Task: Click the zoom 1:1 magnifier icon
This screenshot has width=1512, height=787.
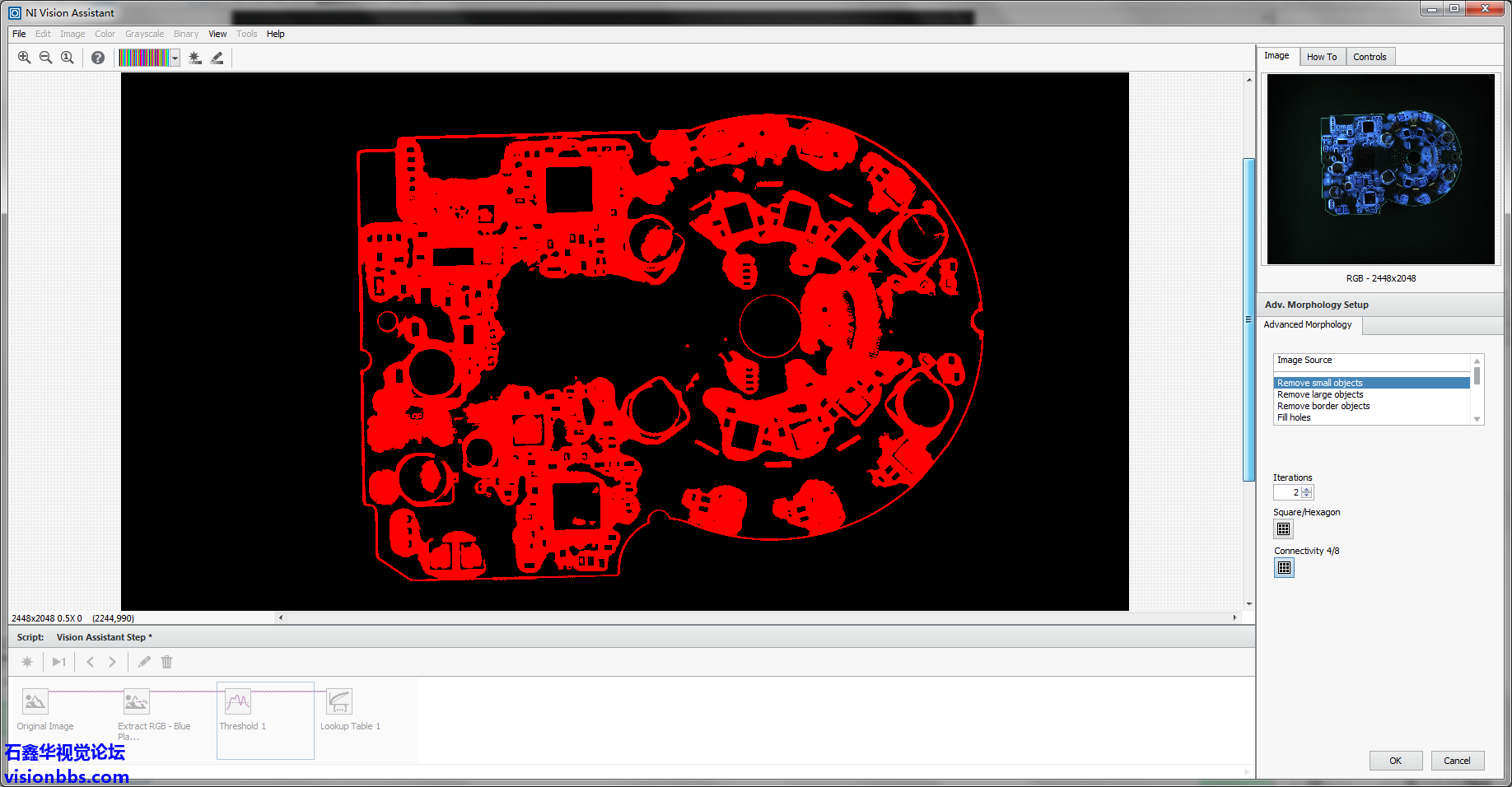Action: tap(68, 58)
